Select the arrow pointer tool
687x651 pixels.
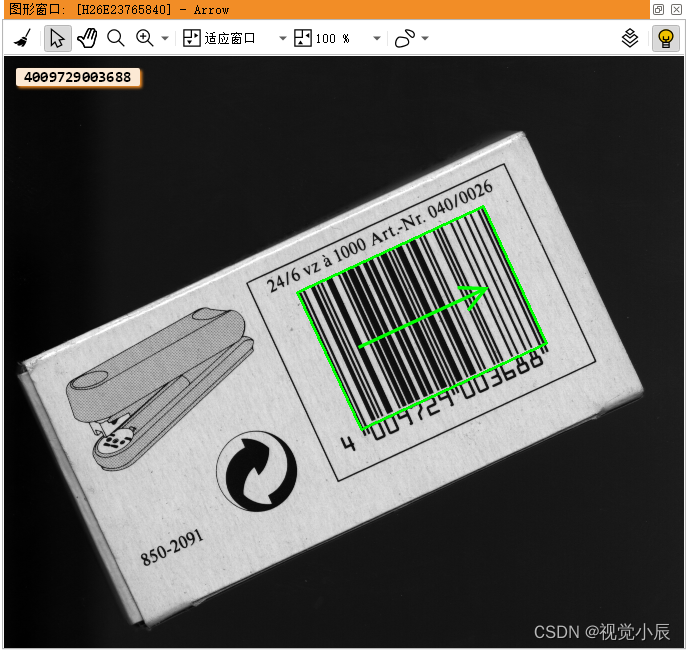pos(57,38)
